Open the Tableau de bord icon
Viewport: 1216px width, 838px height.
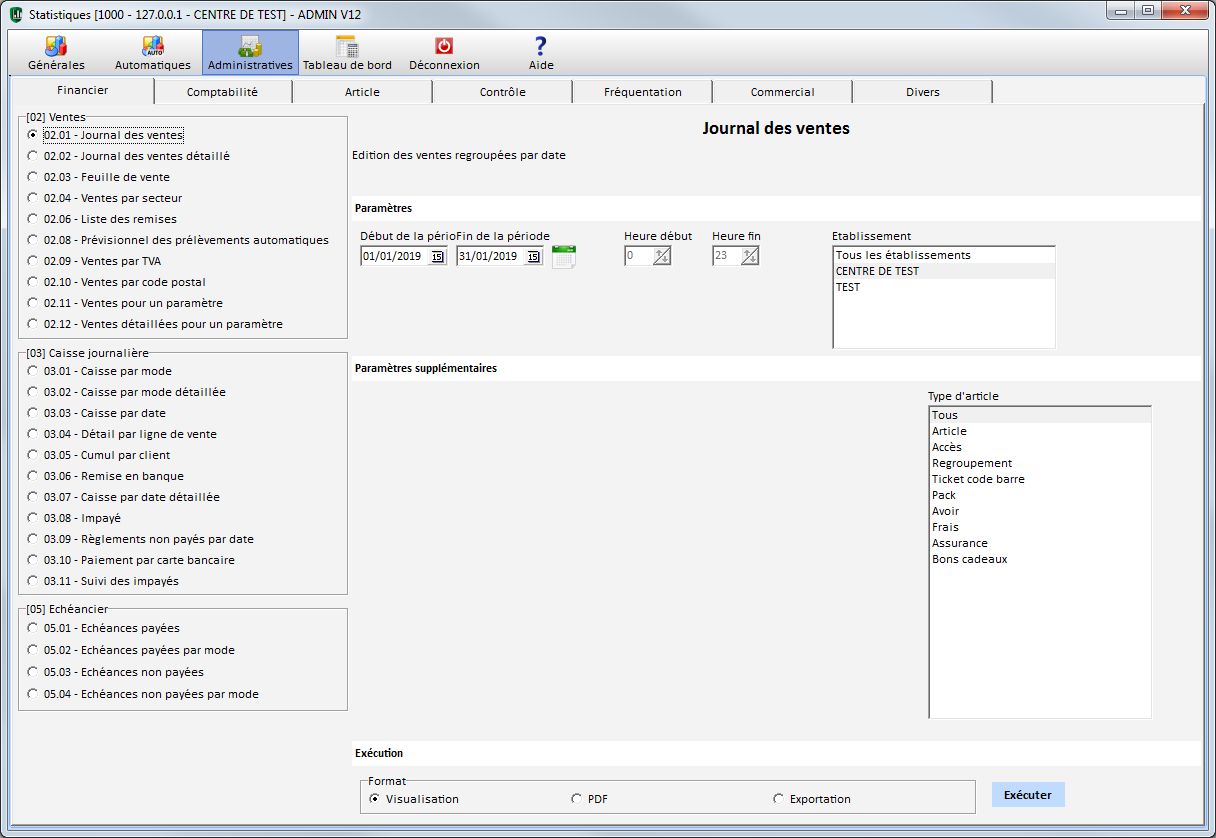coord(347,47)
